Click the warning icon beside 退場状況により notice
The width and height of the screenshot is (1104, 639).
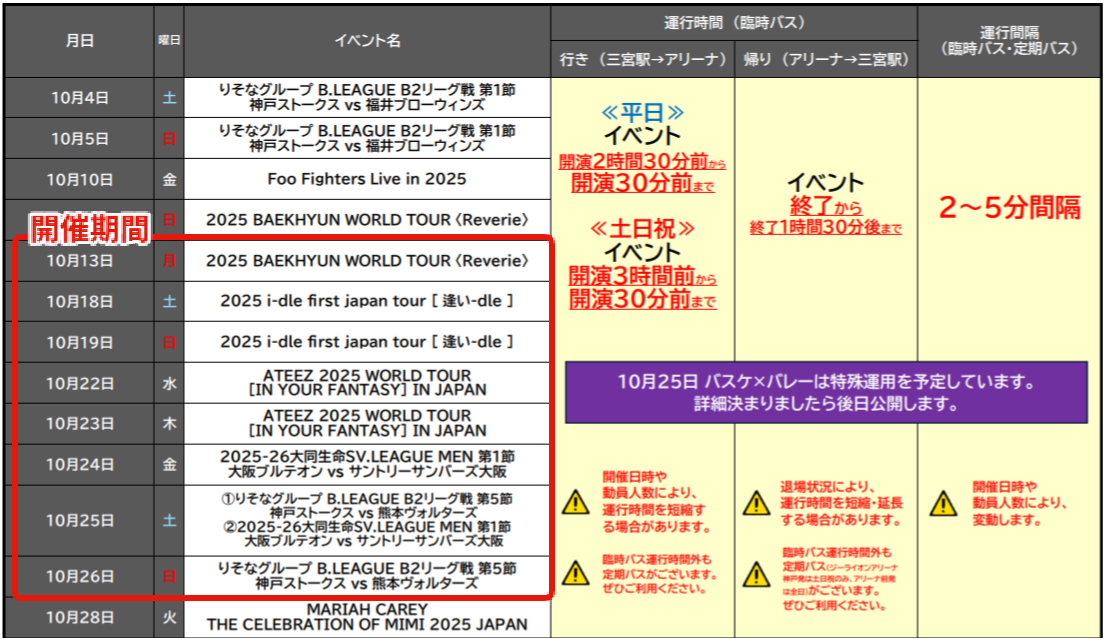click(x=757, y=504)
